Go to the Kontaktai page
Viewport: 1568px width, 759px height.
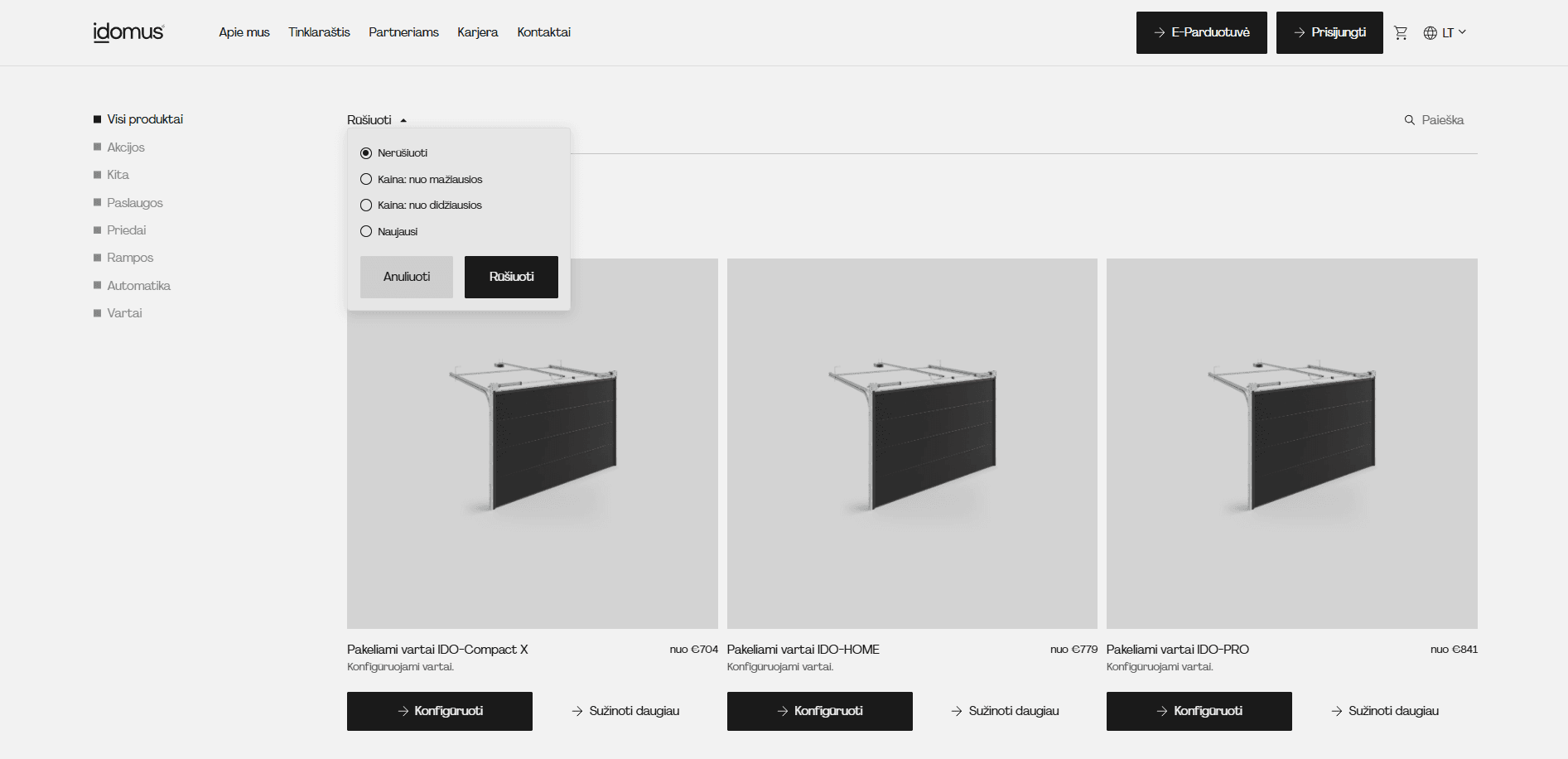(x=543, y=32)
